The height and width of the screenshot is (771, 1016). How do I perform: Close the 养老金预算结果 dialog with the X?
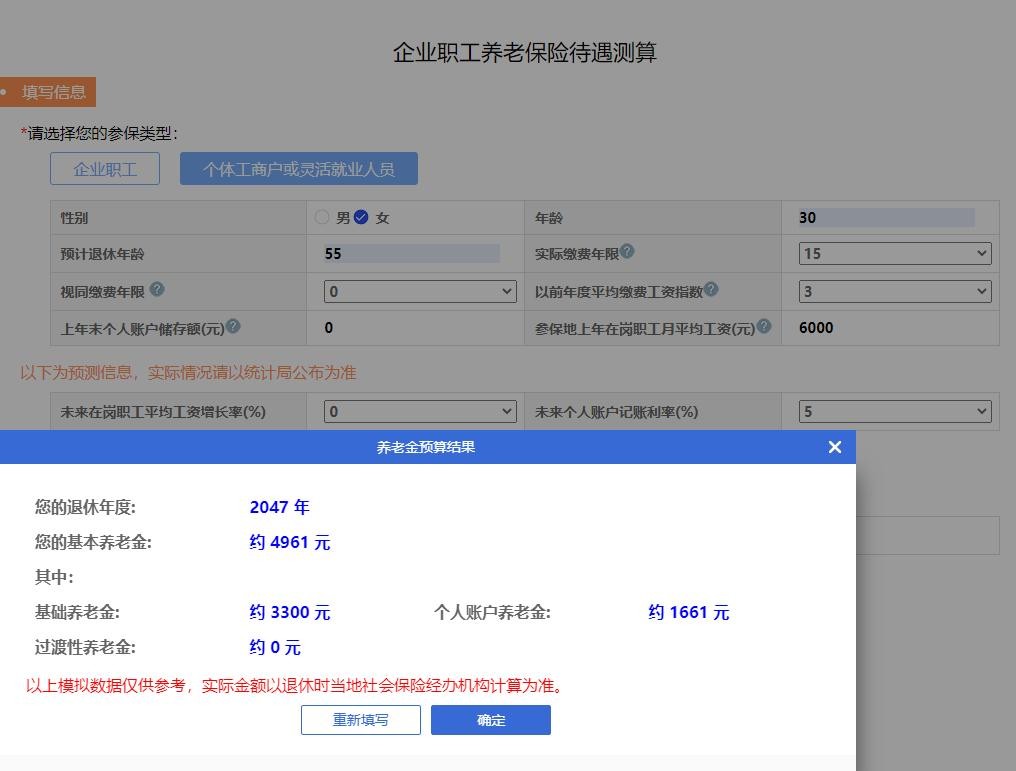coord(835,447)
